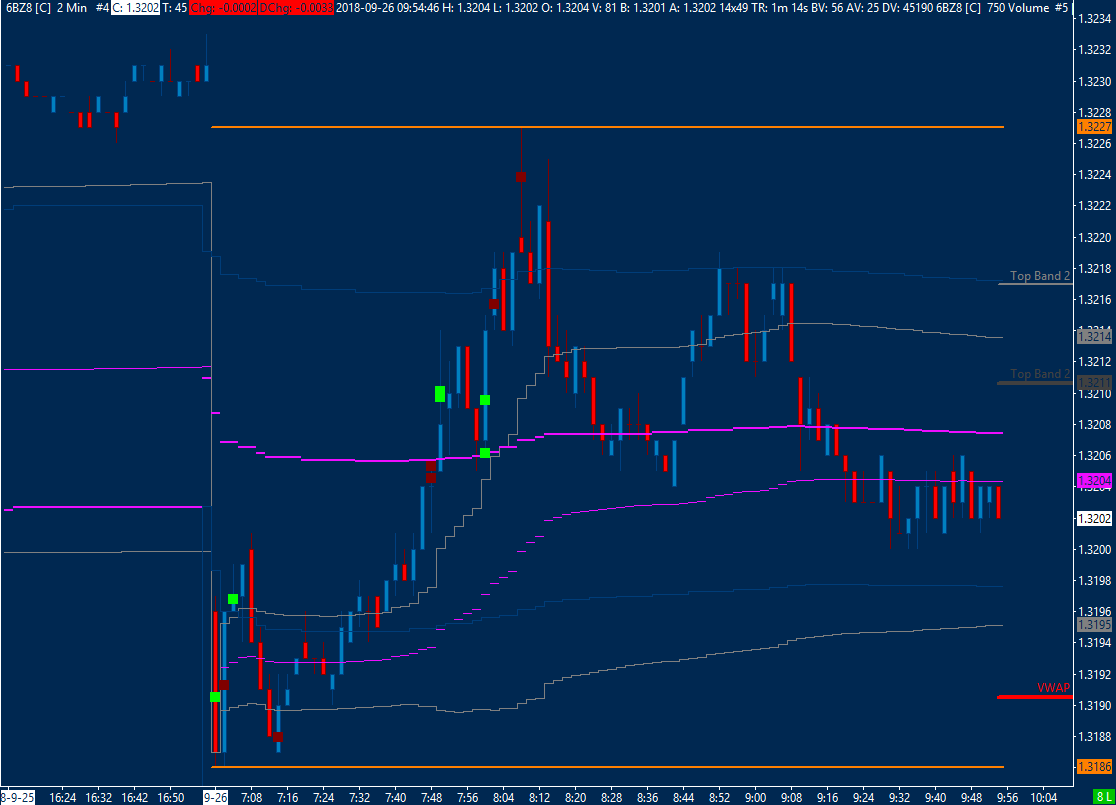Click the 1.3198 price axis label
1116x805 pixels.
click(1095, 580)
